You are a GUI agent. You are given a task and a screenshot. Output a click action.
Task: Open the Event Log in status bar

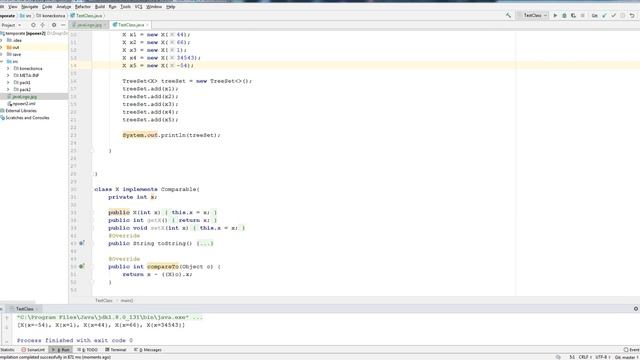[x=631, y=350]
